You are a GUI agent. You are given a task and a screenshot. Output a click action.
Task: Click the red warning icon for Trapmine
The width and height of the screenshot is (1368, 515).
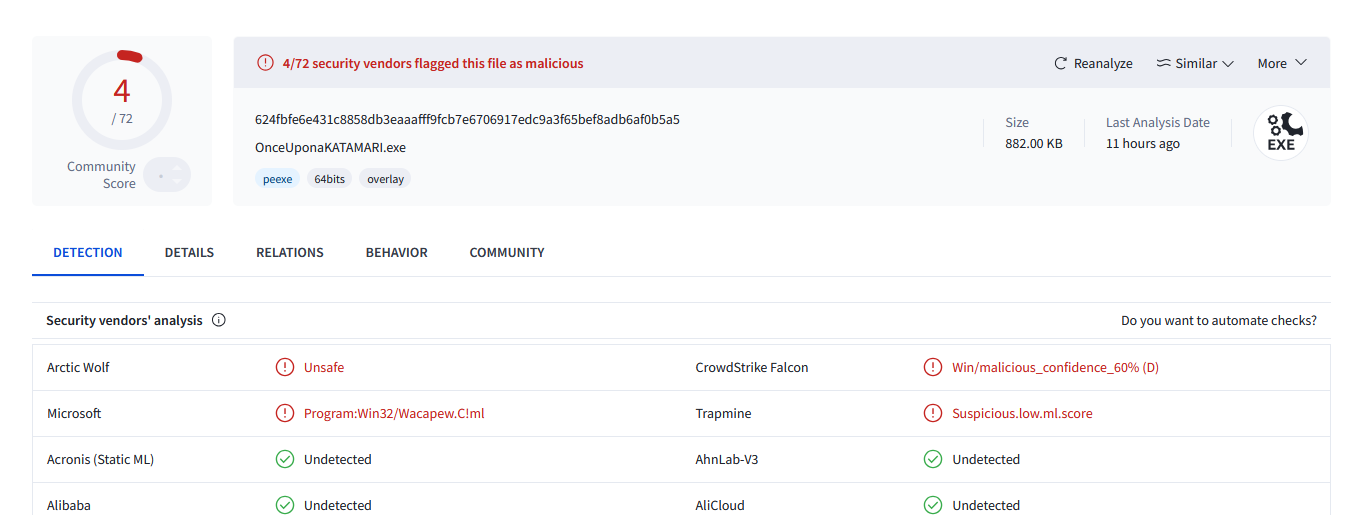tap(933, 413)
